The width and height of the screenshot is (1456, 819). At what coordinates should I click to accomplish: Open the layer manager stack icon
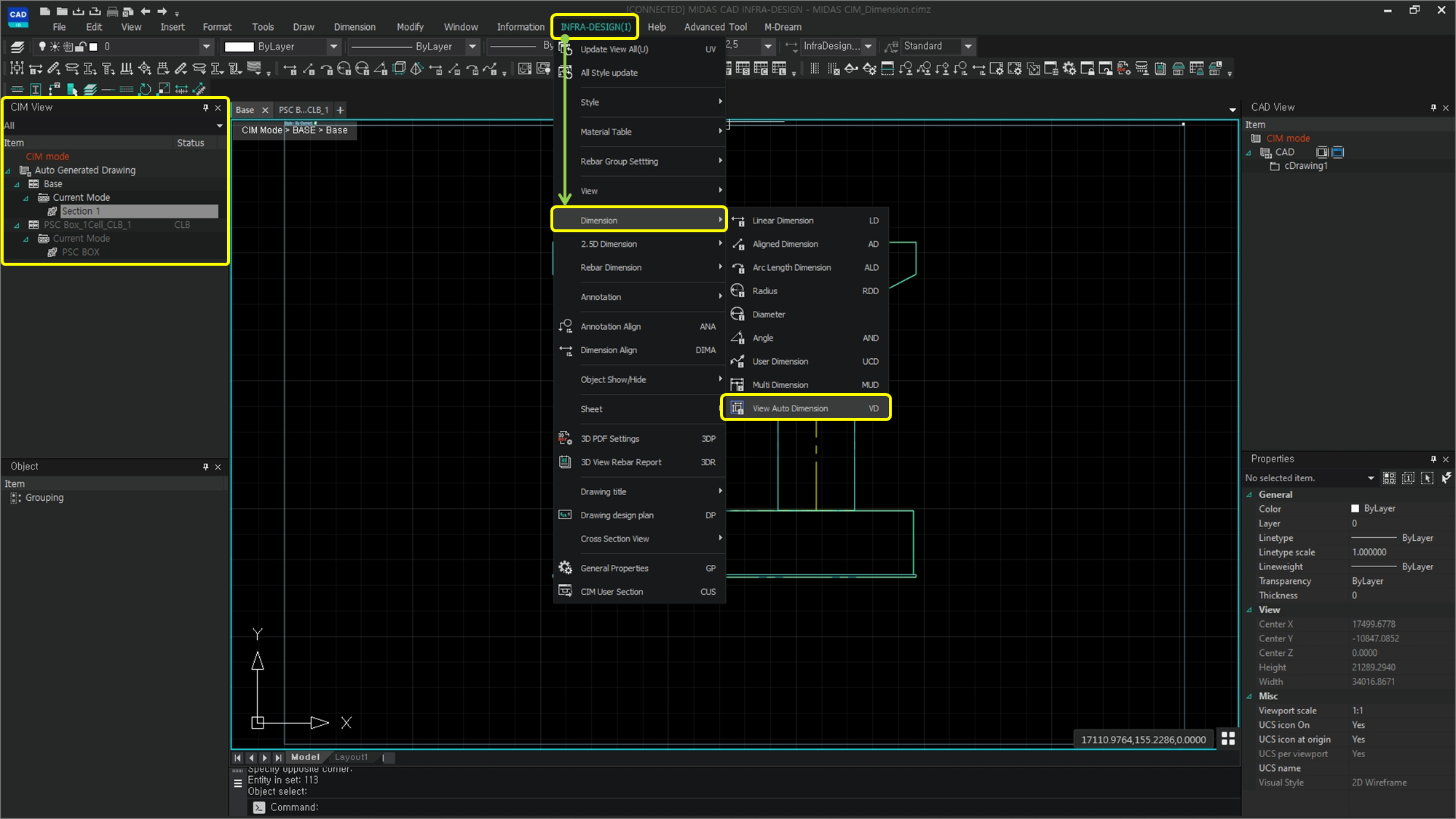pos(17,47)
